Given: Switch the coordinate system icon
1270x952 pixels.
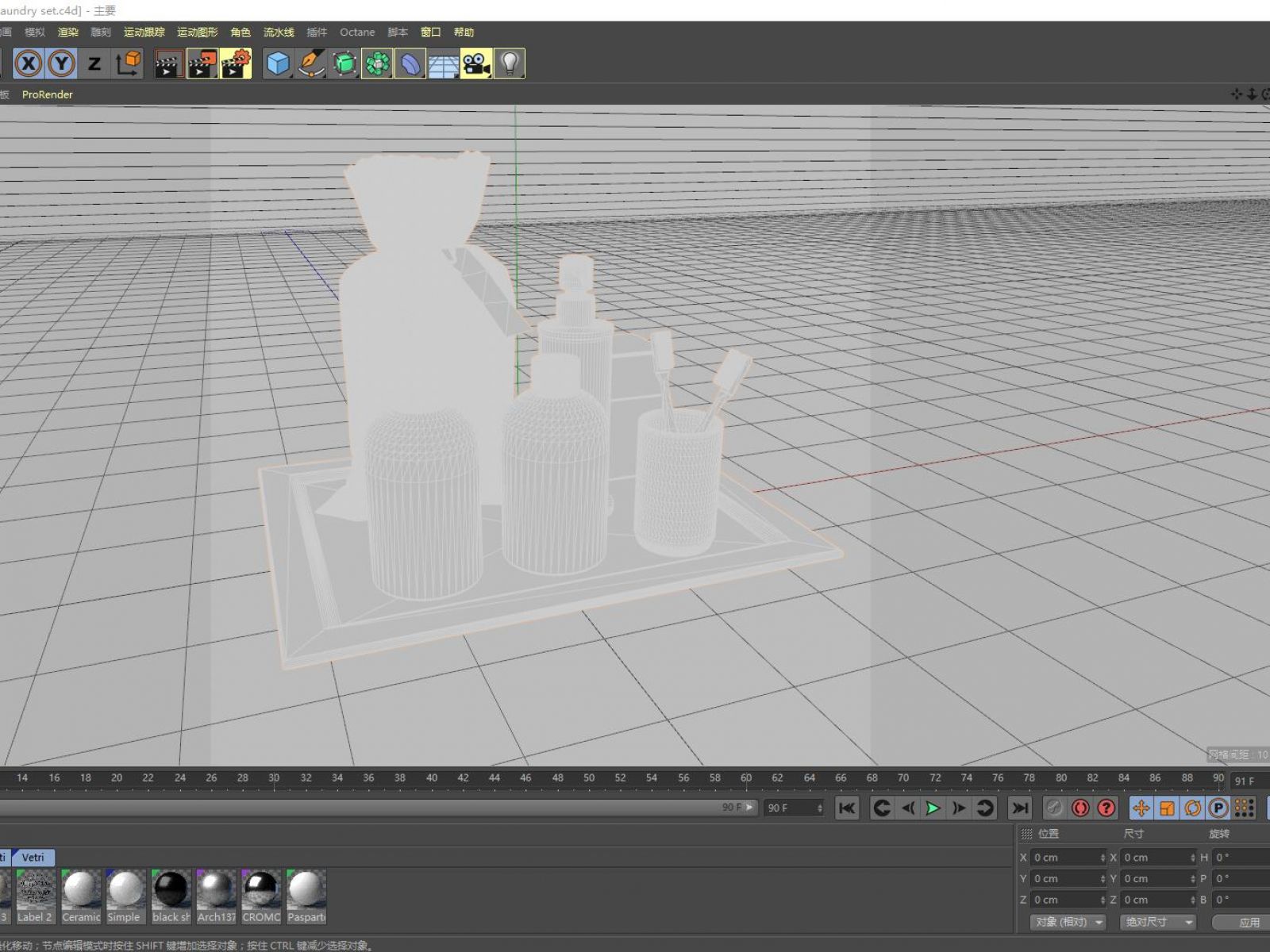Looking at the screenshot, I should coord(127,63).
